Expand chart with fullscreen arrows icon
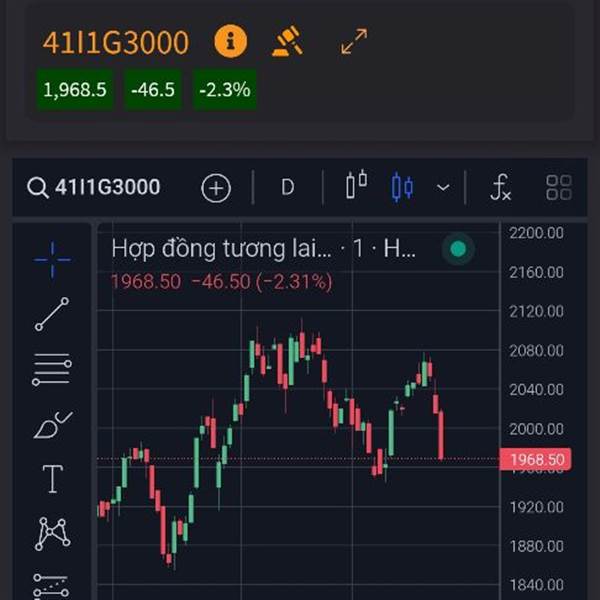This screenshot has height=600, width=600. pyautogui.click(x=354, y=41)
